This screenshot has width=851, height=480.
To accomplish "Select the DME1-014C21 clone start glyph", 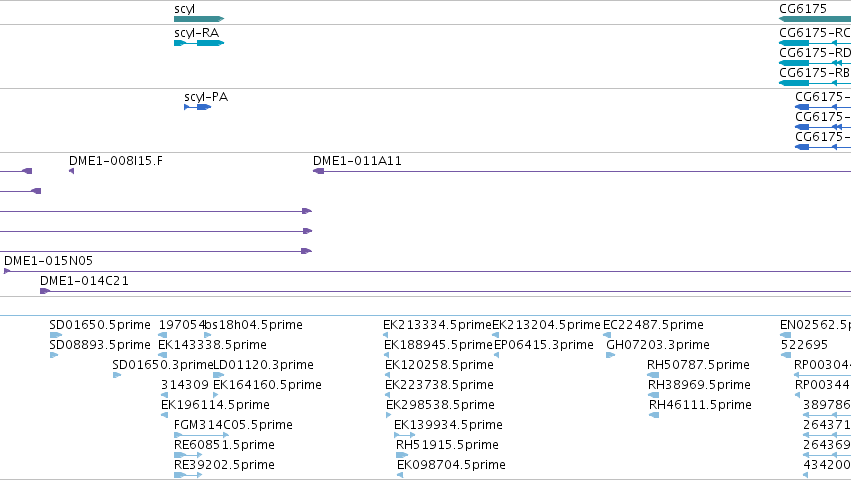I will click(x=45, y=292).
